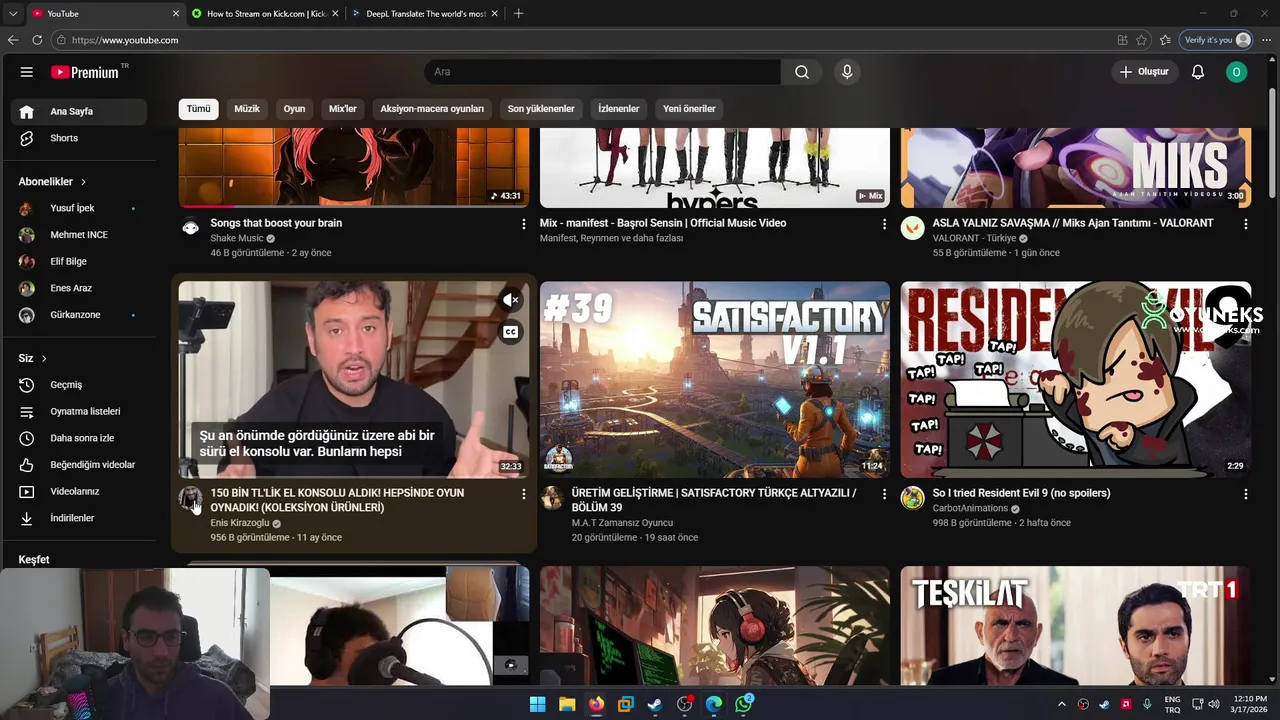Open Windows Start menu on taskbar
The width and height of the screenshot is (1280, 720).
[537, 704]
